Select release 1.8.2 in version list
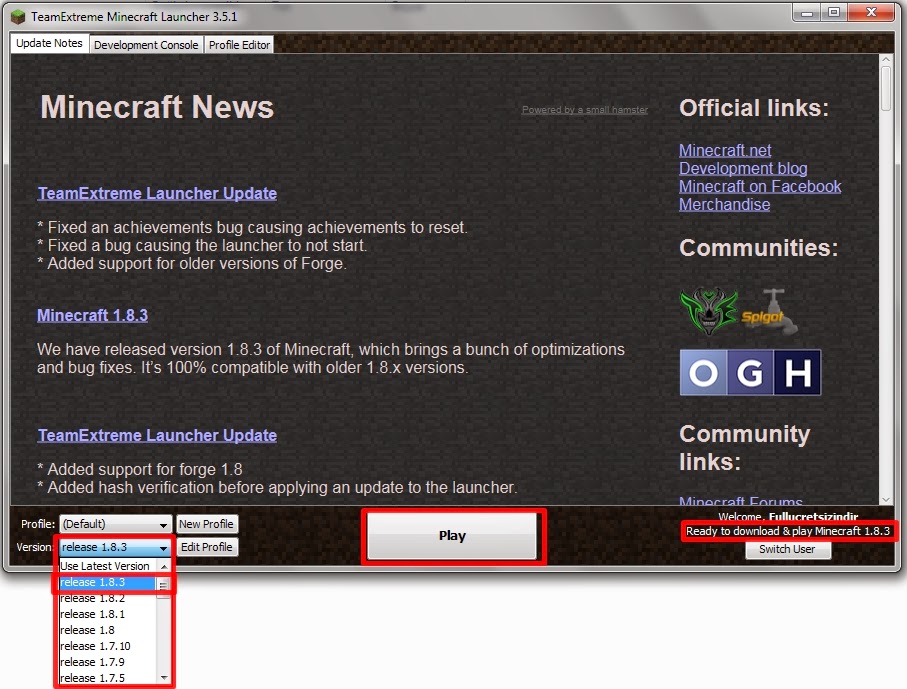The width and height of the screenshot is (907, 689). (x=108, y=598)
